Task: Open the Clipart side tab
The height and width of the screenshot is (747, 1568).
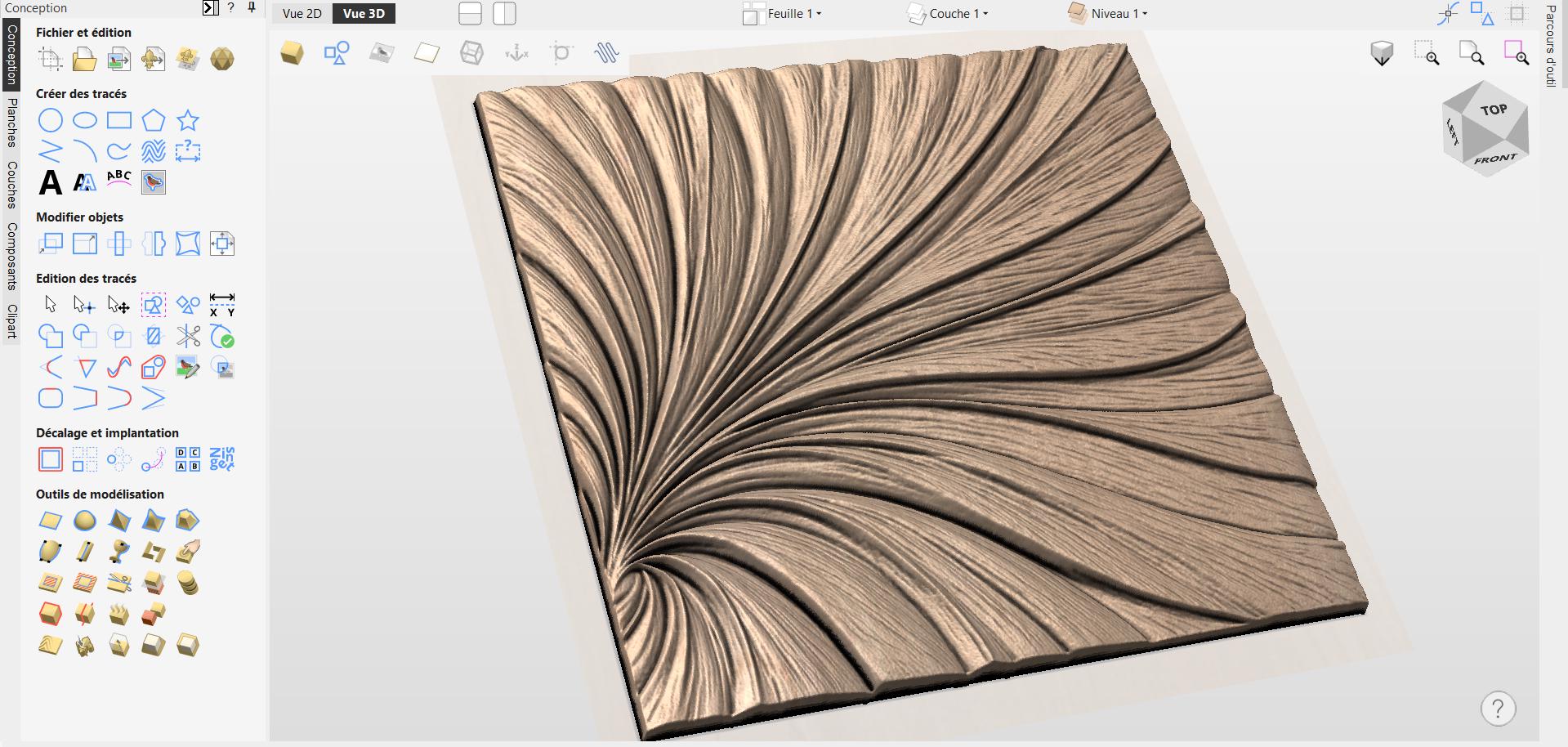Action: pyautogui.click(x=11, y=321)
